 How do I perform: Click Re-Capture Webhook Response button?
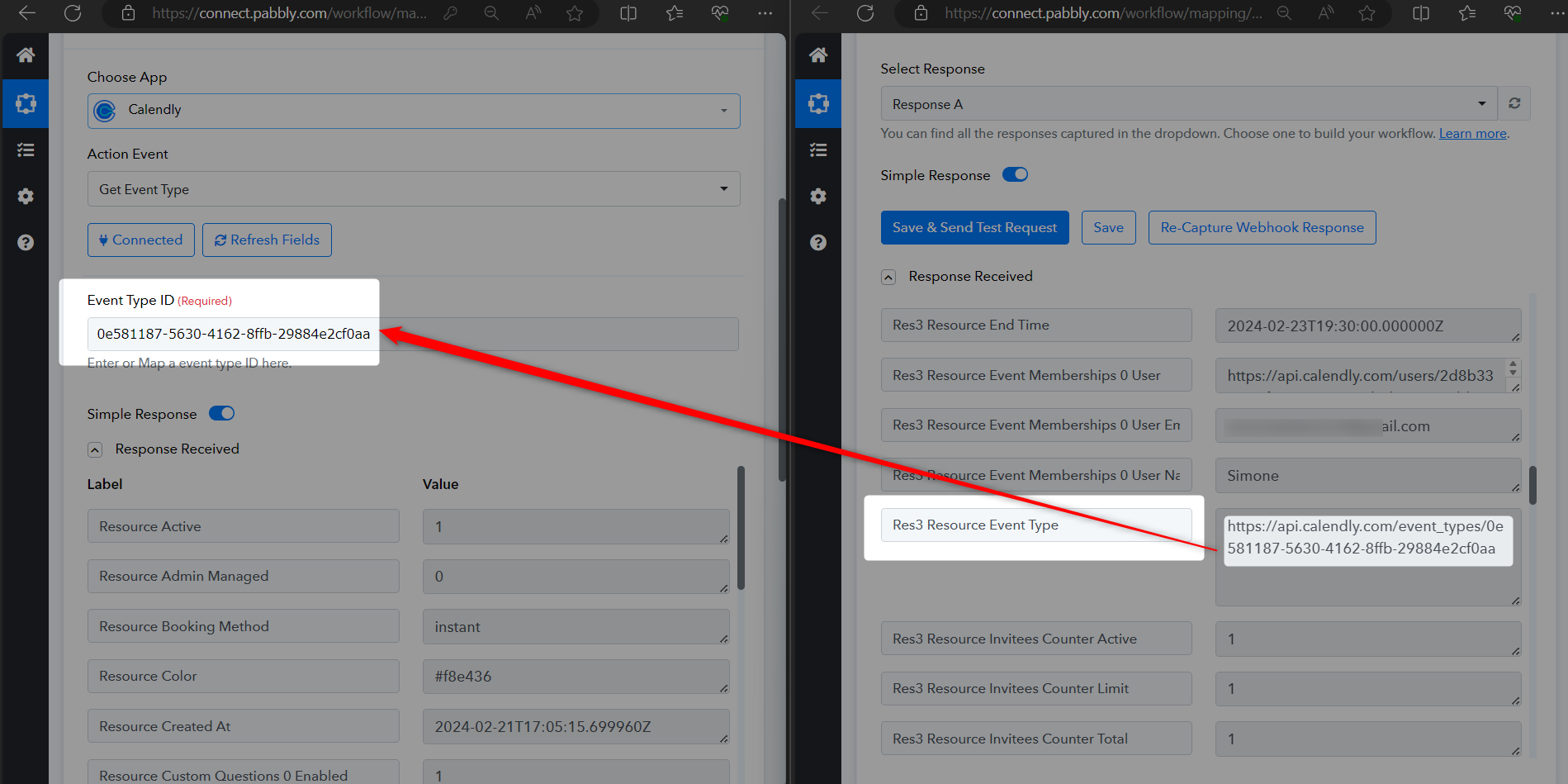click(x=1262, y=227)
